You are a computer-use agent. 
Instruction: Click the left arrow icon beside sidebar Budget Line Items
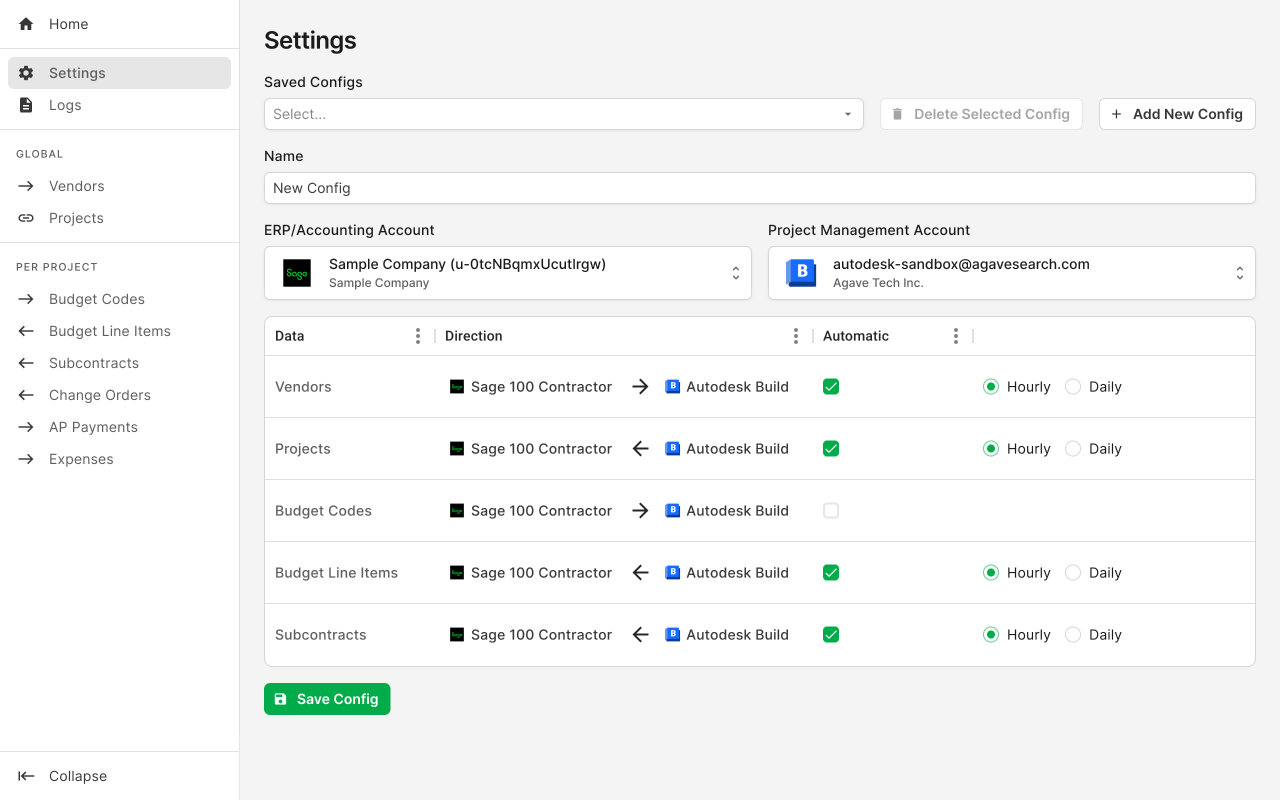click(26, 331)
